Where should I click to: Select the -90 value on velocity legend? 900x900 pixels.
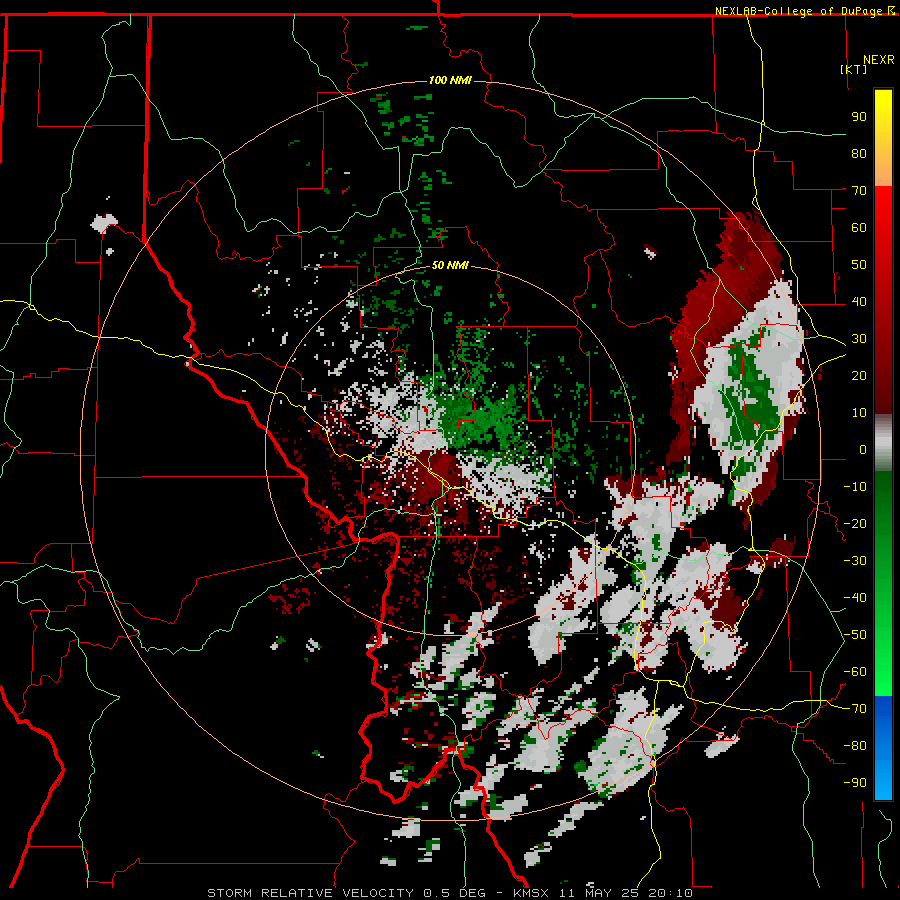(855, 783)
